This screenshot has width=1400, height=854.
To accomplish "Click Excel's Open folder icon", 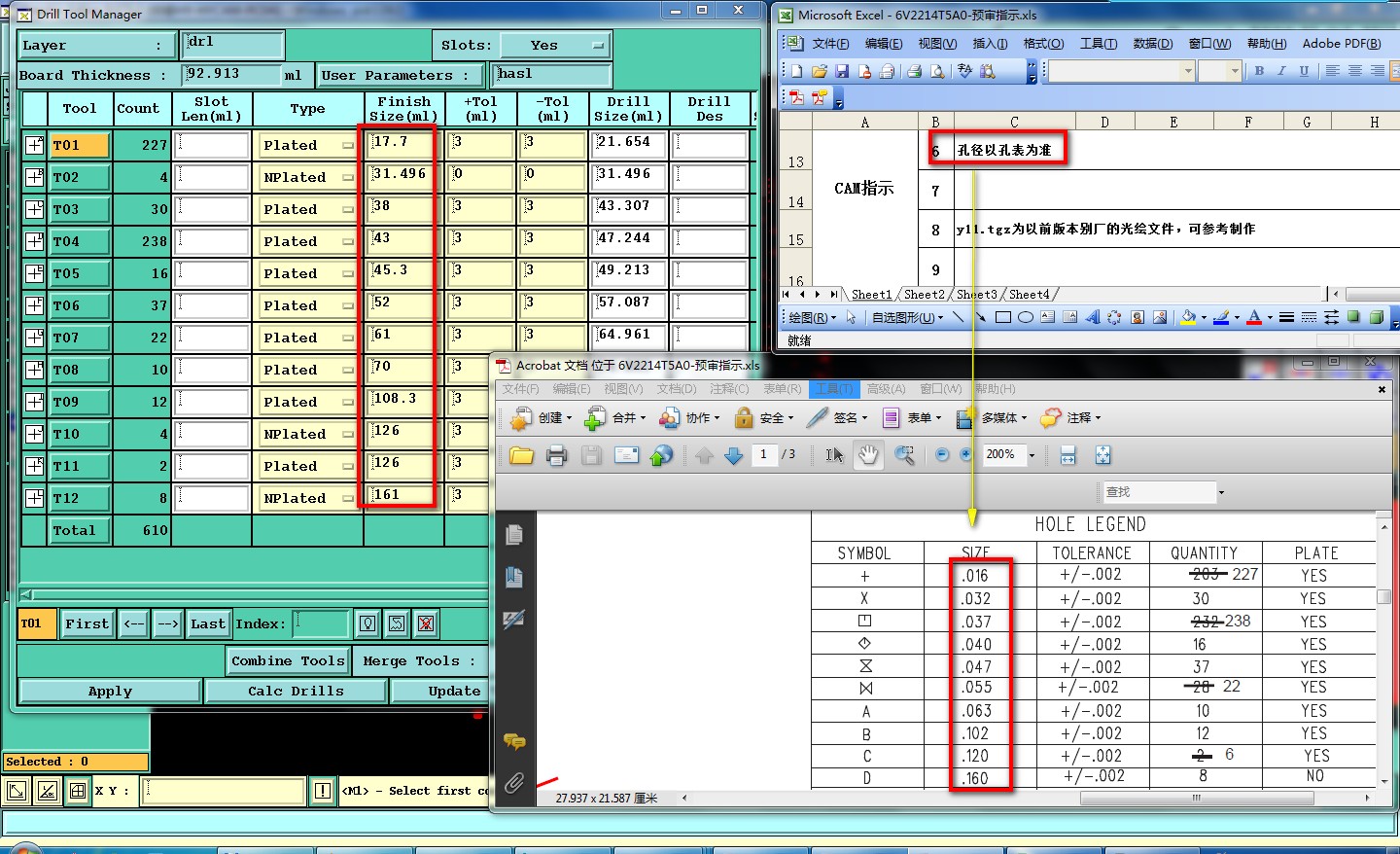I will [820, 71].
